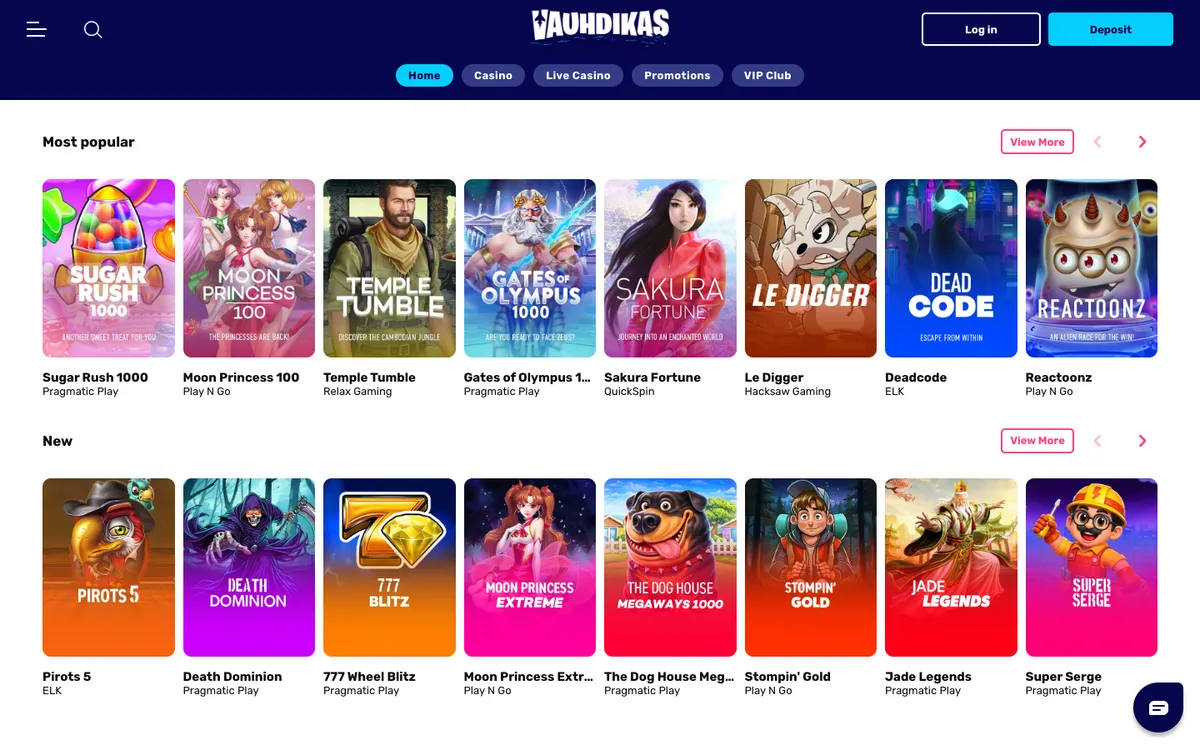Show next New games arrow

pos(1142,441)
